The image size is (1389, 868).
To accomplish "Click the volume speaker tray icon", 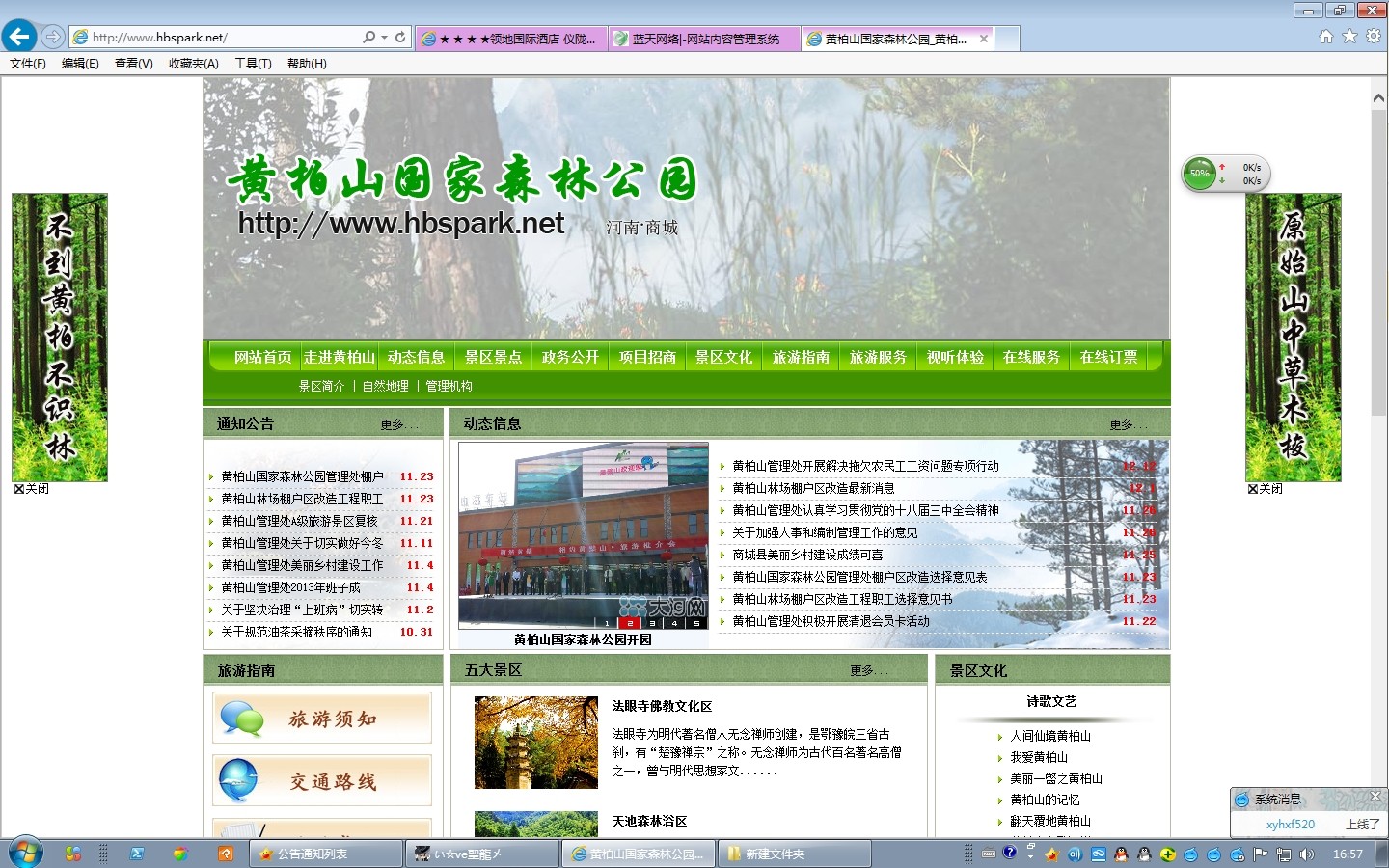I will coord(1307,854).
